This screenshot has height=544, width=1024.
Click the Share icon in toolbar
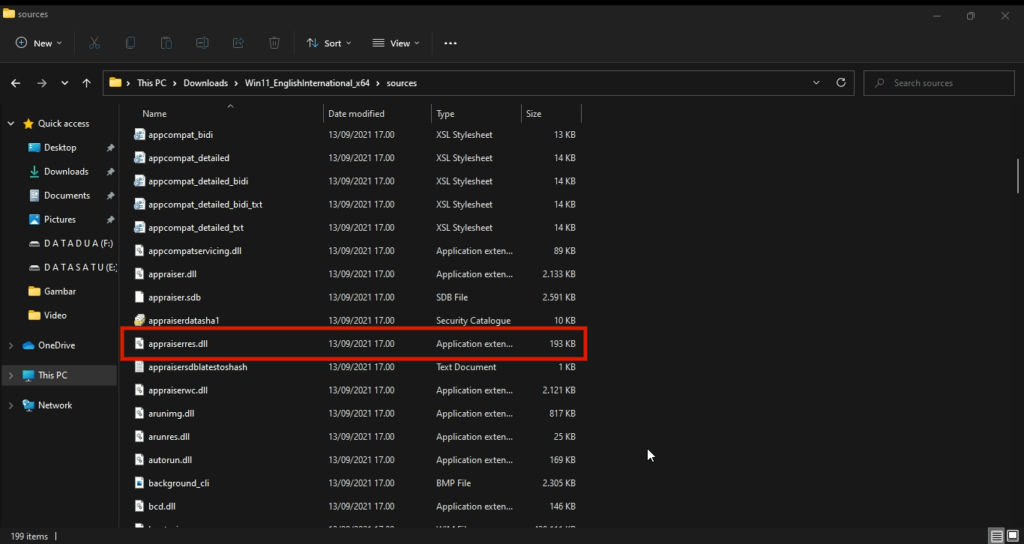238,43
